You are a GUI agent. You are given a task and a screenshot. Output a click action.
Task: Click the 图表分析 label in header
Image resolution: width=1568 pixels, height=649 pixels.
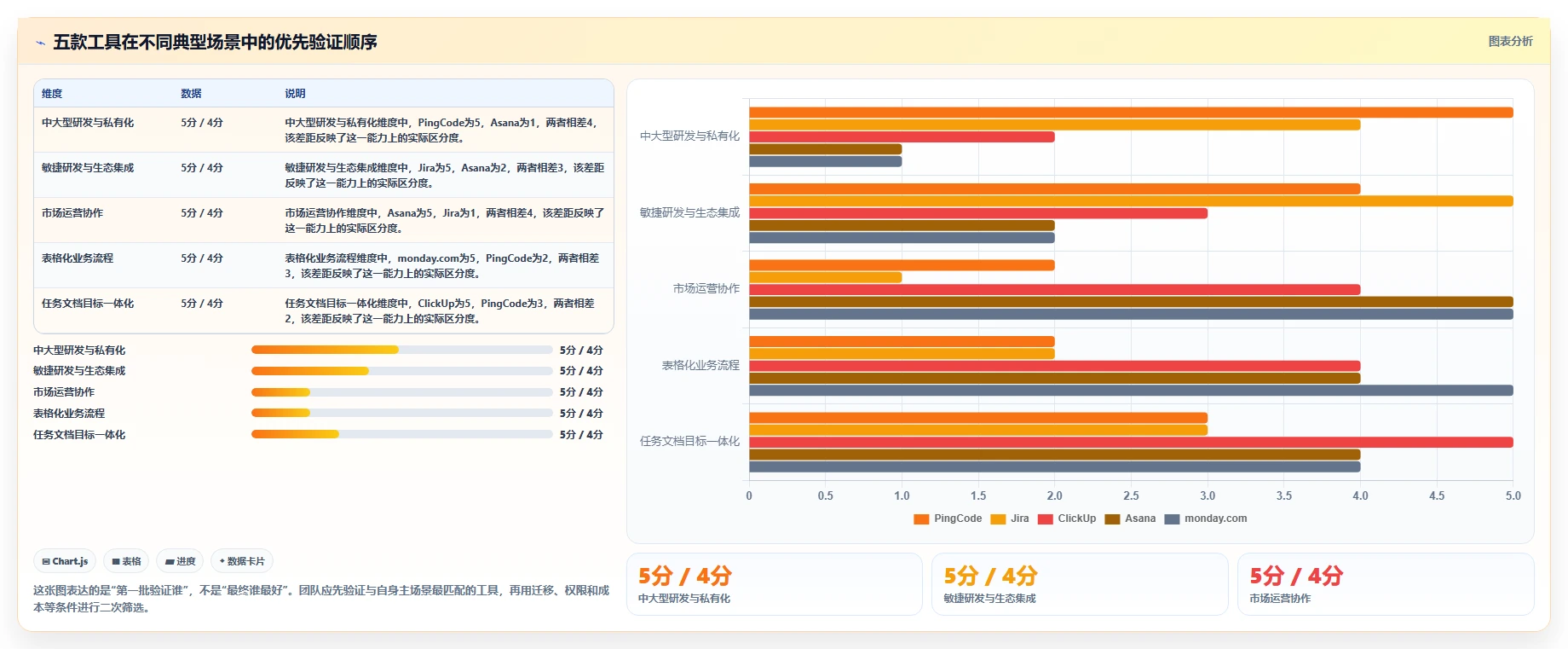point(1510,41)
